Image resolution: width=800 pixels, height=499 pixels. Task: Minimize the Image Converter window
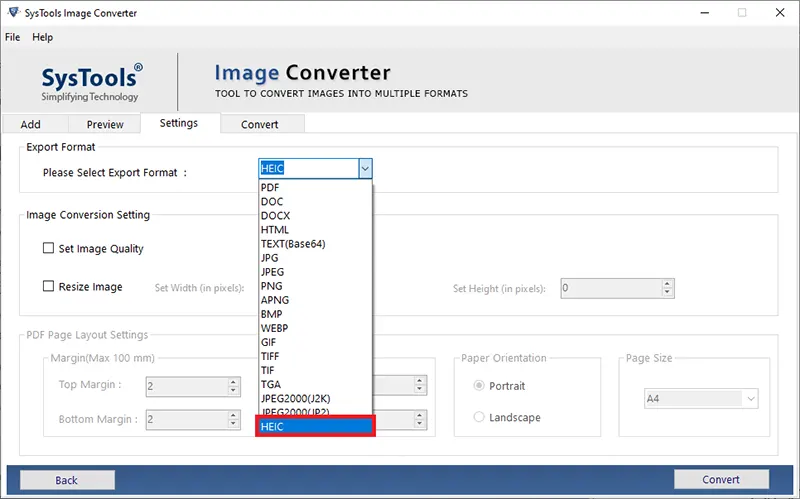point(705,13)
